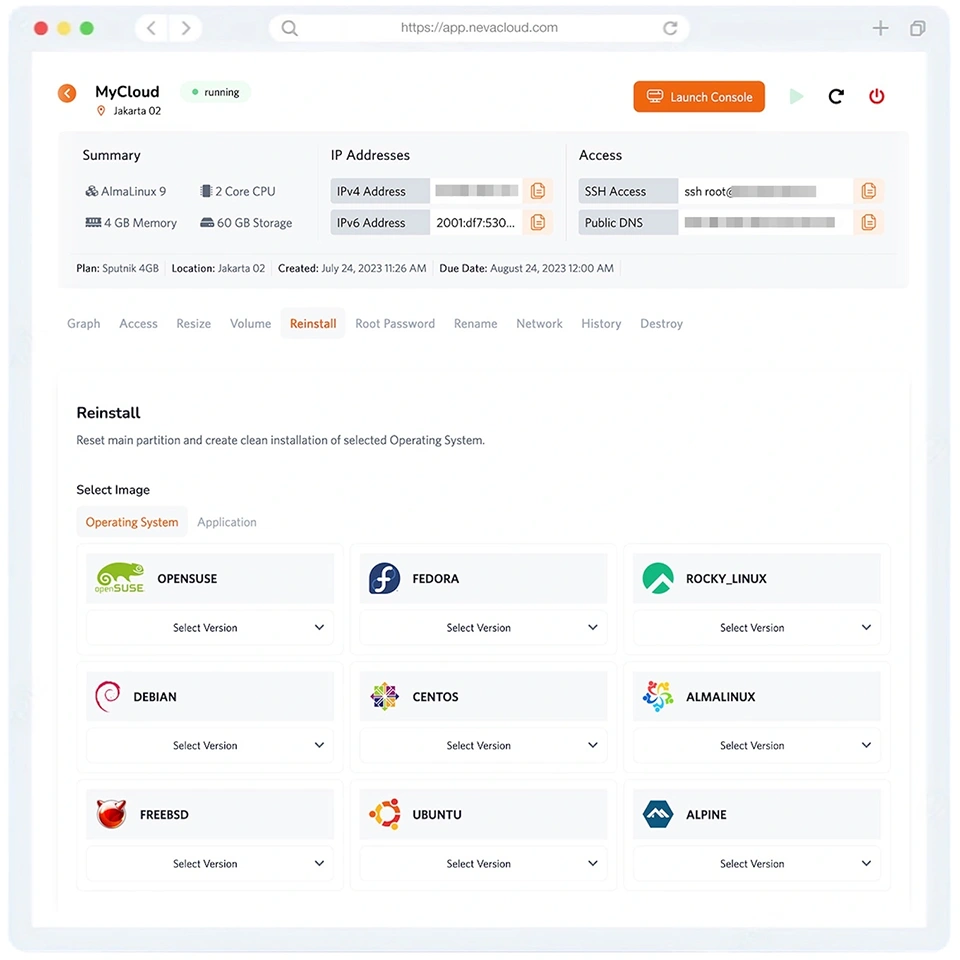The height and width of the screenshot is (960, 960).
Task: Open the Root Password tab
Action: click(394, 323)
